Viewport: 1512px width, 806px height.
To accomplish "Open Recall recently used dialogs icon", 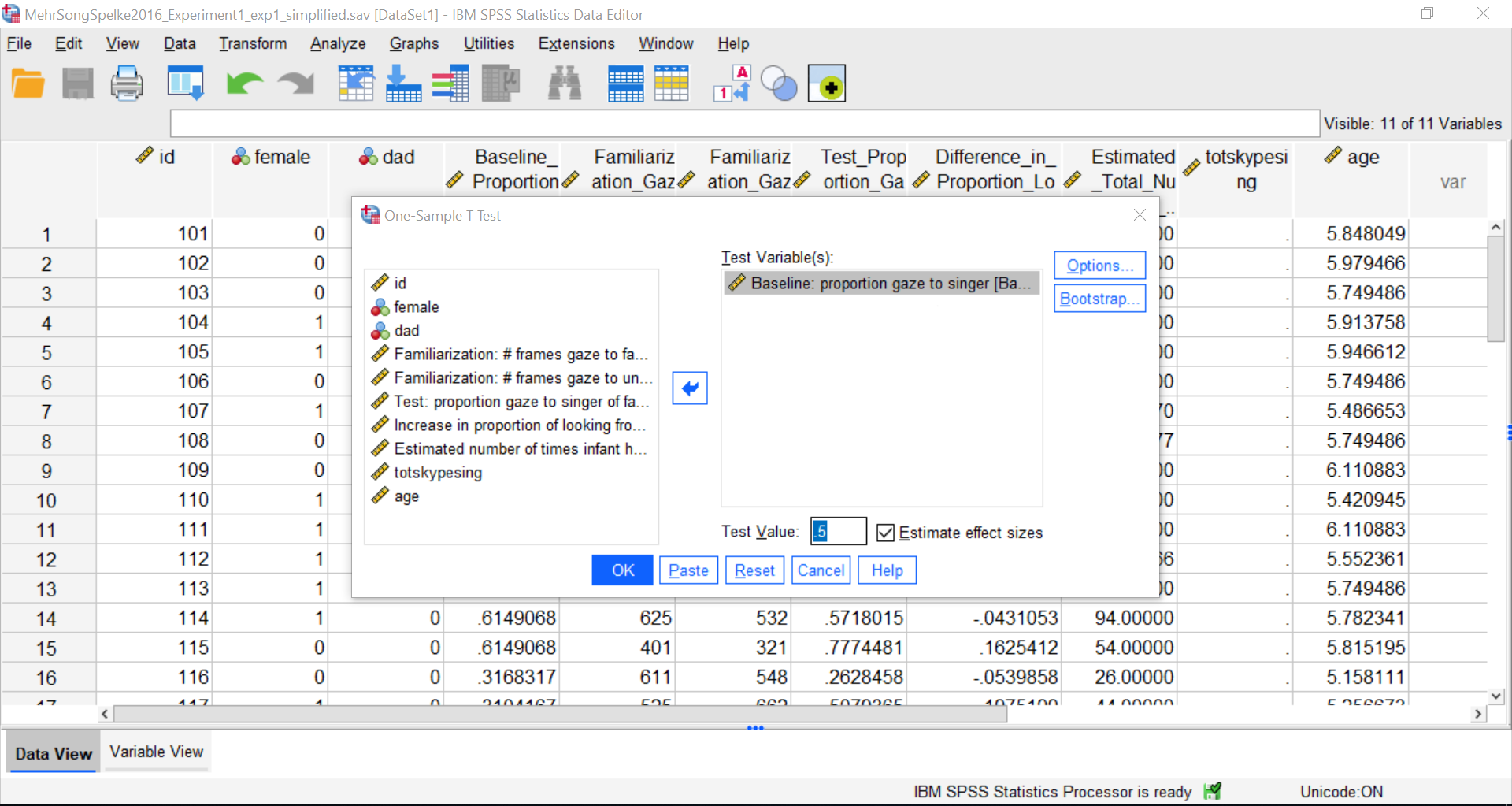I will 186,84.
